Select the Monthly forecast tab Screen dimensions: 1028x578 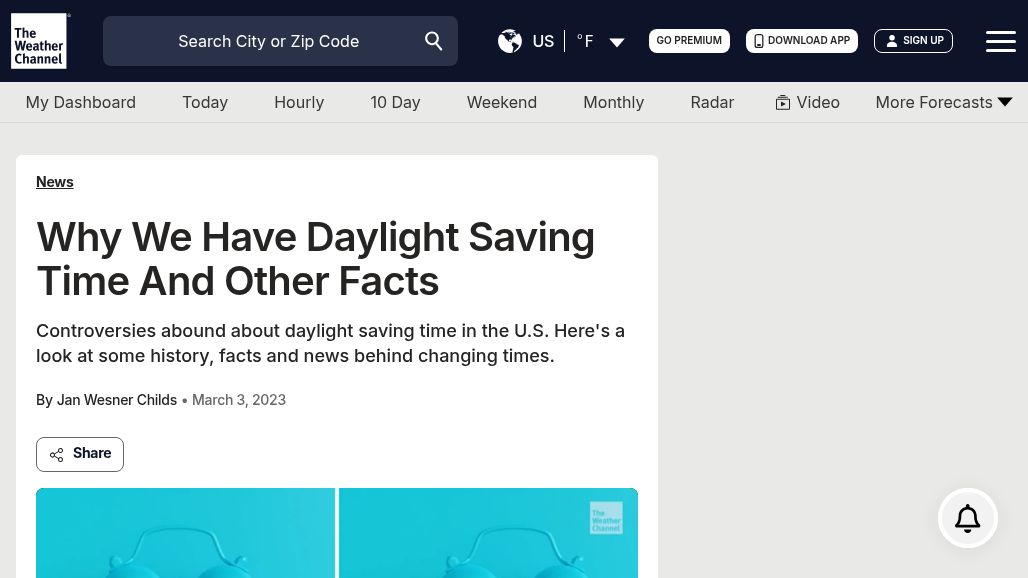(613, 102)
